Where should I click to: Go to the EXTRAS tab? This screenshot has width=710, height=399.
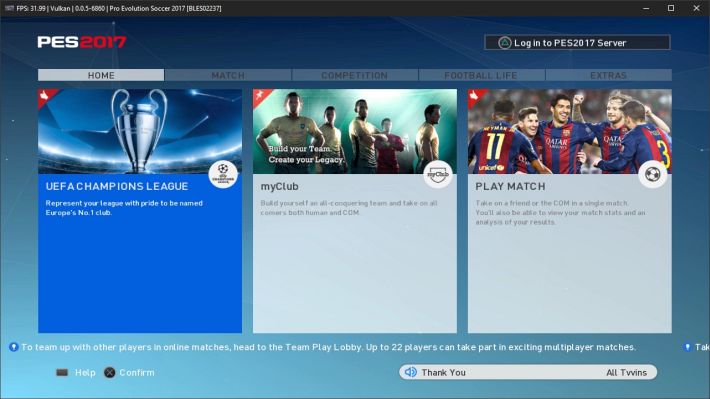[609, 75]
